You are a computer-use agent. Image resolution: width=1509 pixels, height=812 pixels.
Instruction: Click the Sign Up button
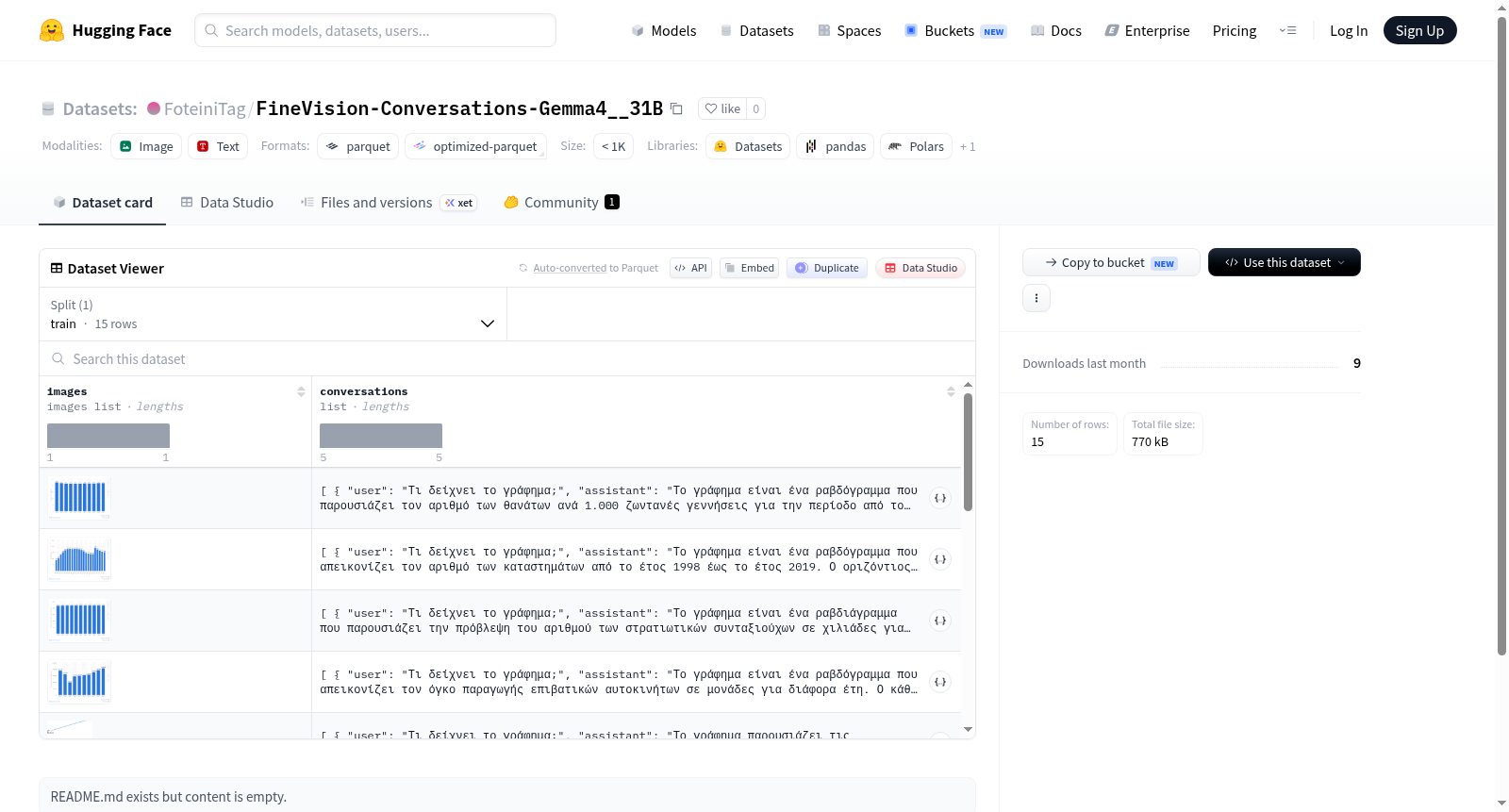(x=1419, y=30)
